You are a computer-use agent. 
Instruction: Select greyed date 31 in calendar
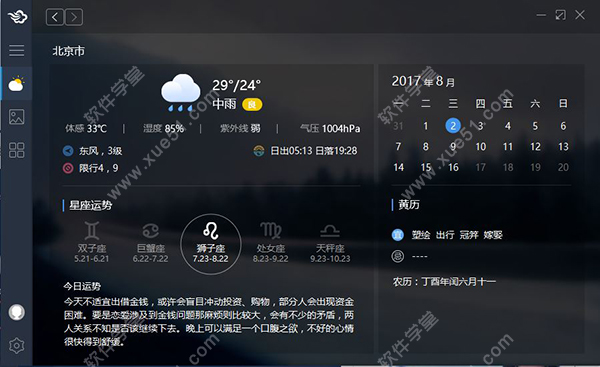pyautogui.click(x=398, y=126)
